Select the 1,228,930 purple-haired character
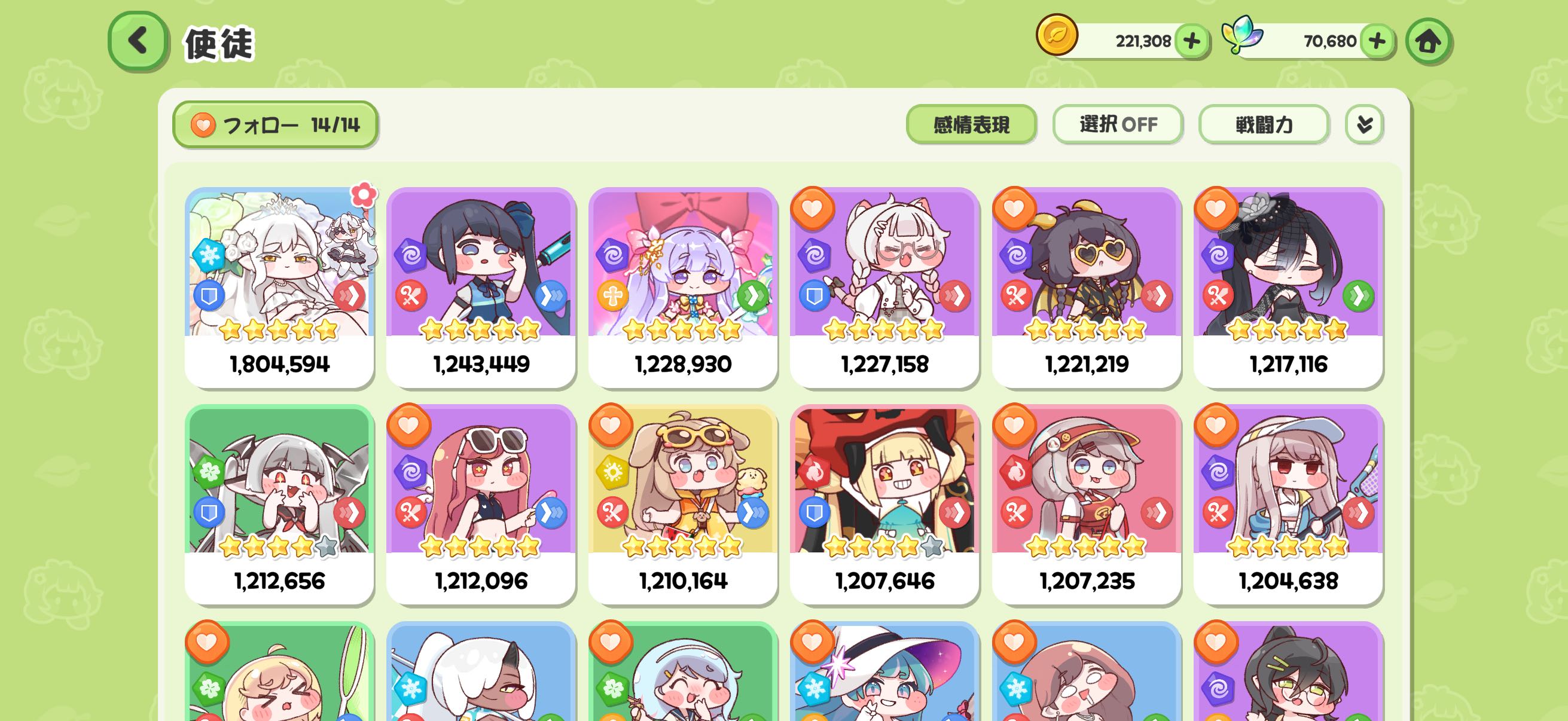Viewport: 1568px width, 721px height. point(683,287)
